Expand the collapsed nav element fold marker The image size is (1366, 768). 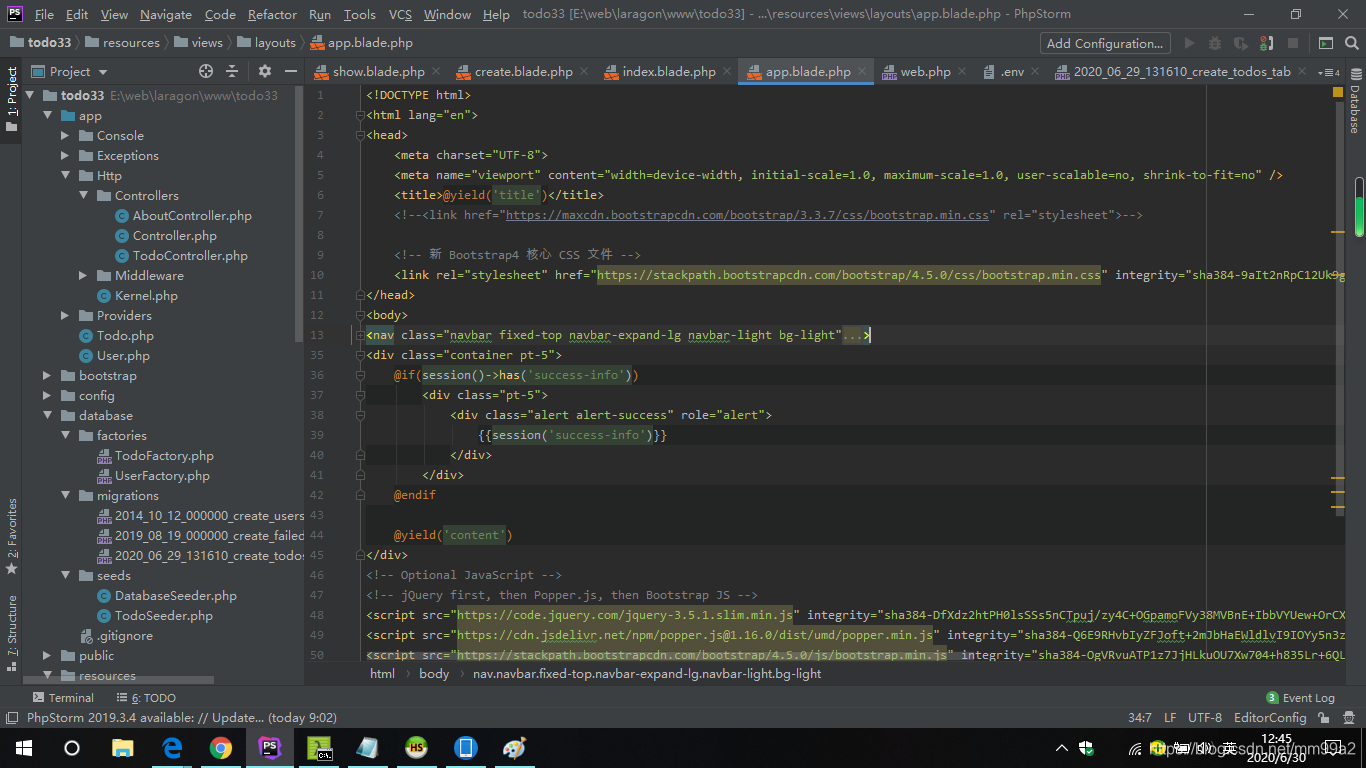click(359, 336)
